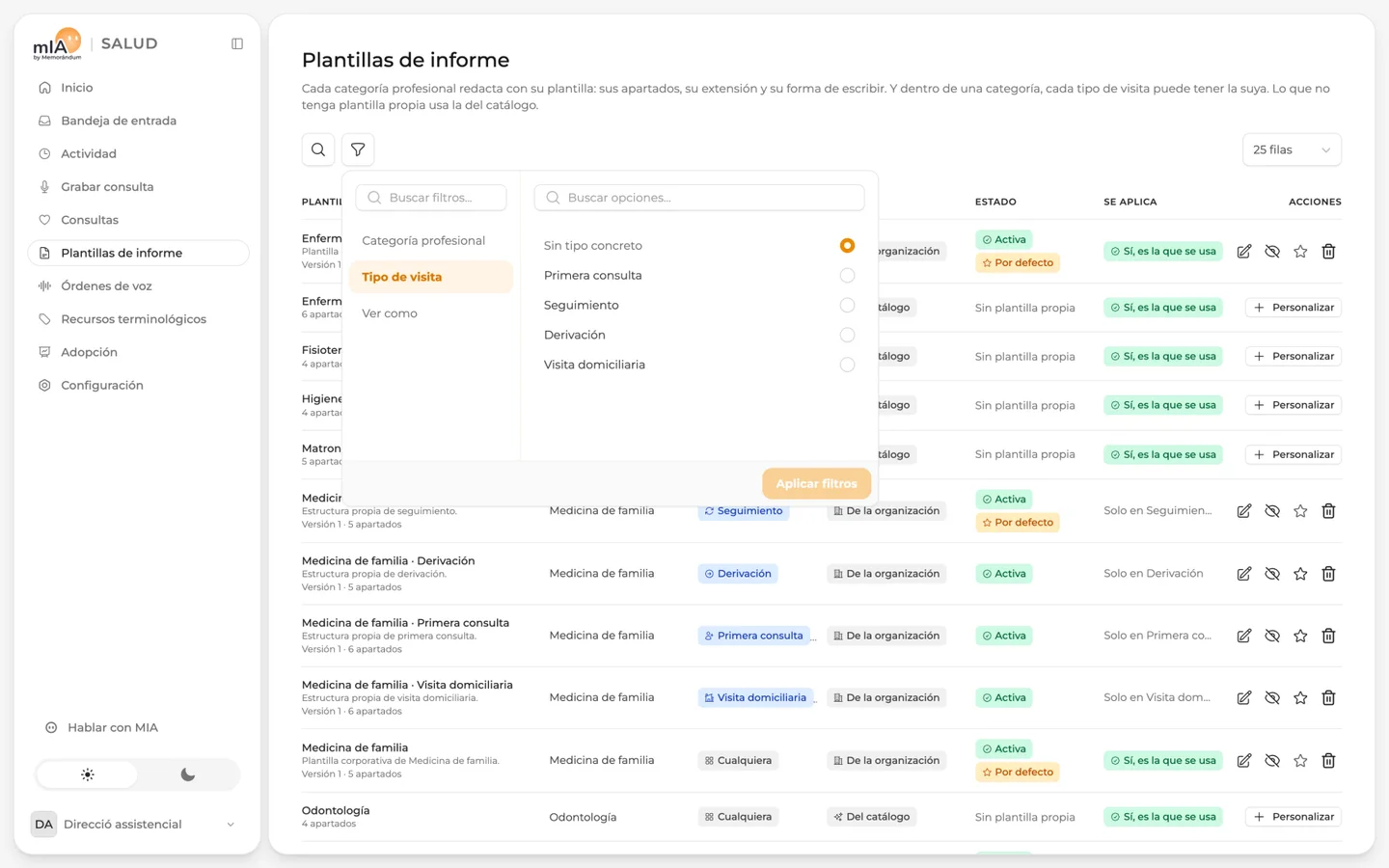Personalizar the Odontología template
1389x868 pixels.
pos(1294,817)
